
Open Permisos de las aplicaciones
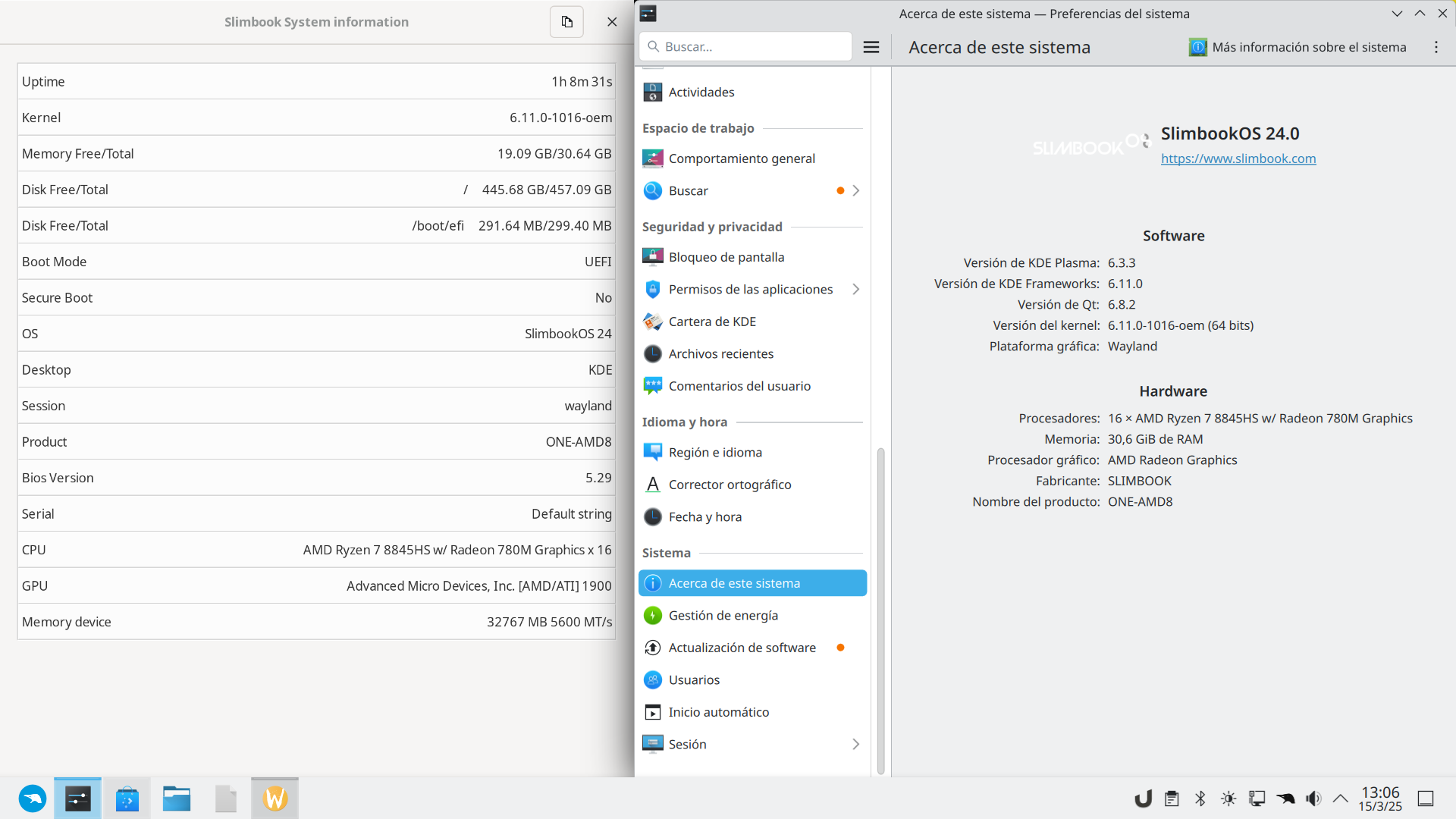(x=752, y=290)
